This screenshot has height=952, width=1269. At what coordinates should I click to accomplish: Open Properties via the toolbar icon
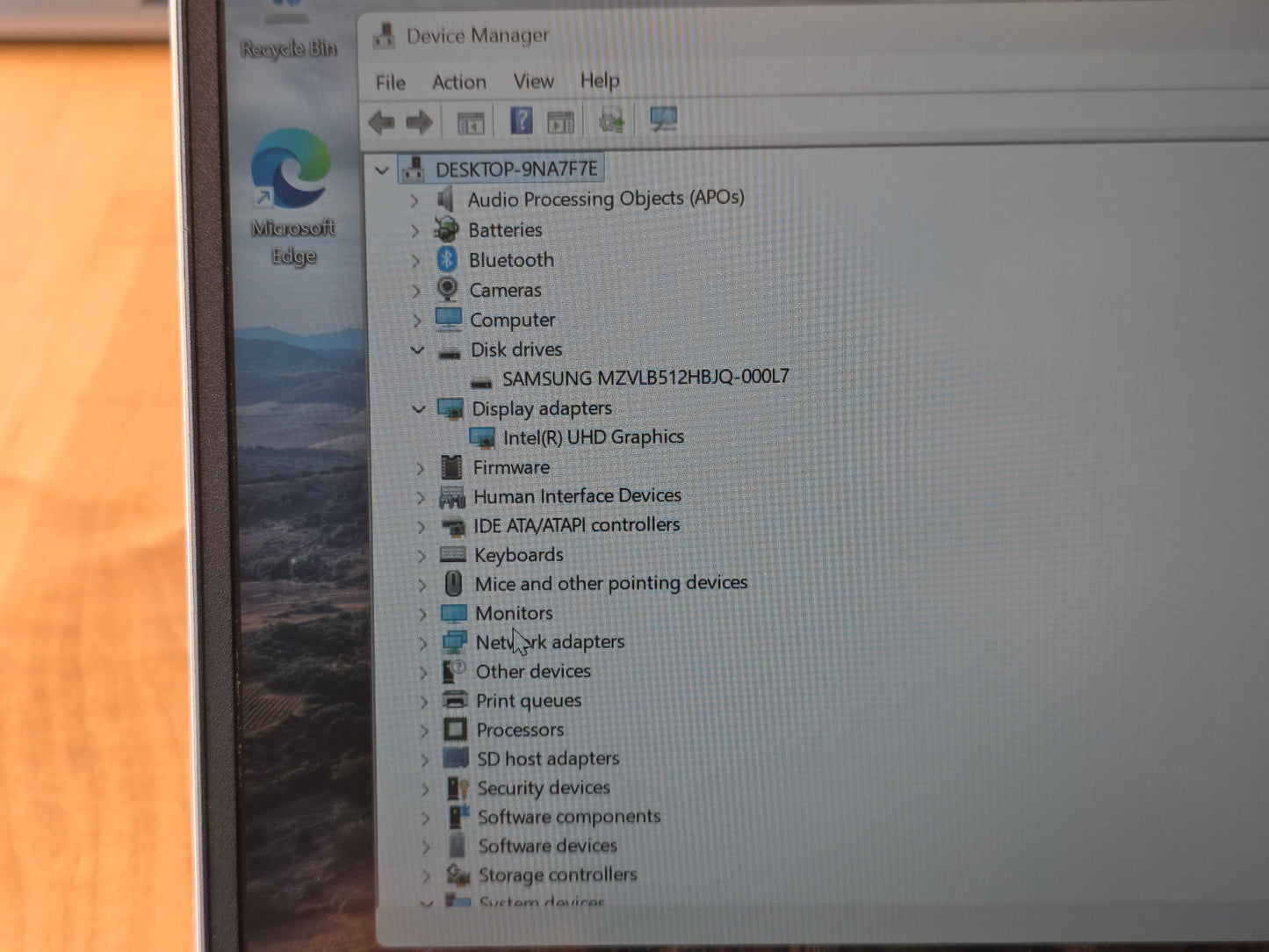pos(562,120)
